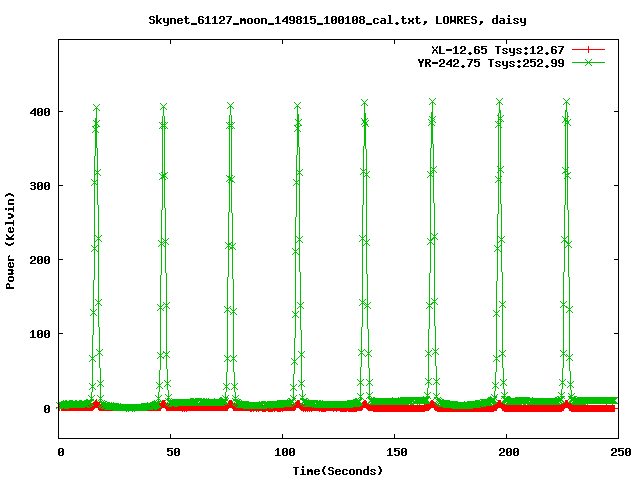Click the red XL legend line sample

tap(589, 49)
